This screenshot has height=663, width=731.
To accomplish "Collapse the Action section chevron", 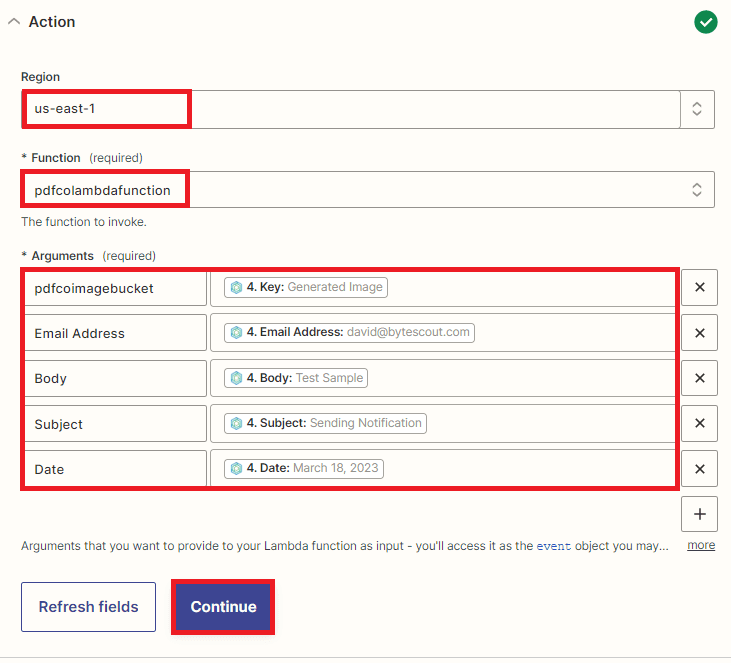I will [x=14, y=22].
